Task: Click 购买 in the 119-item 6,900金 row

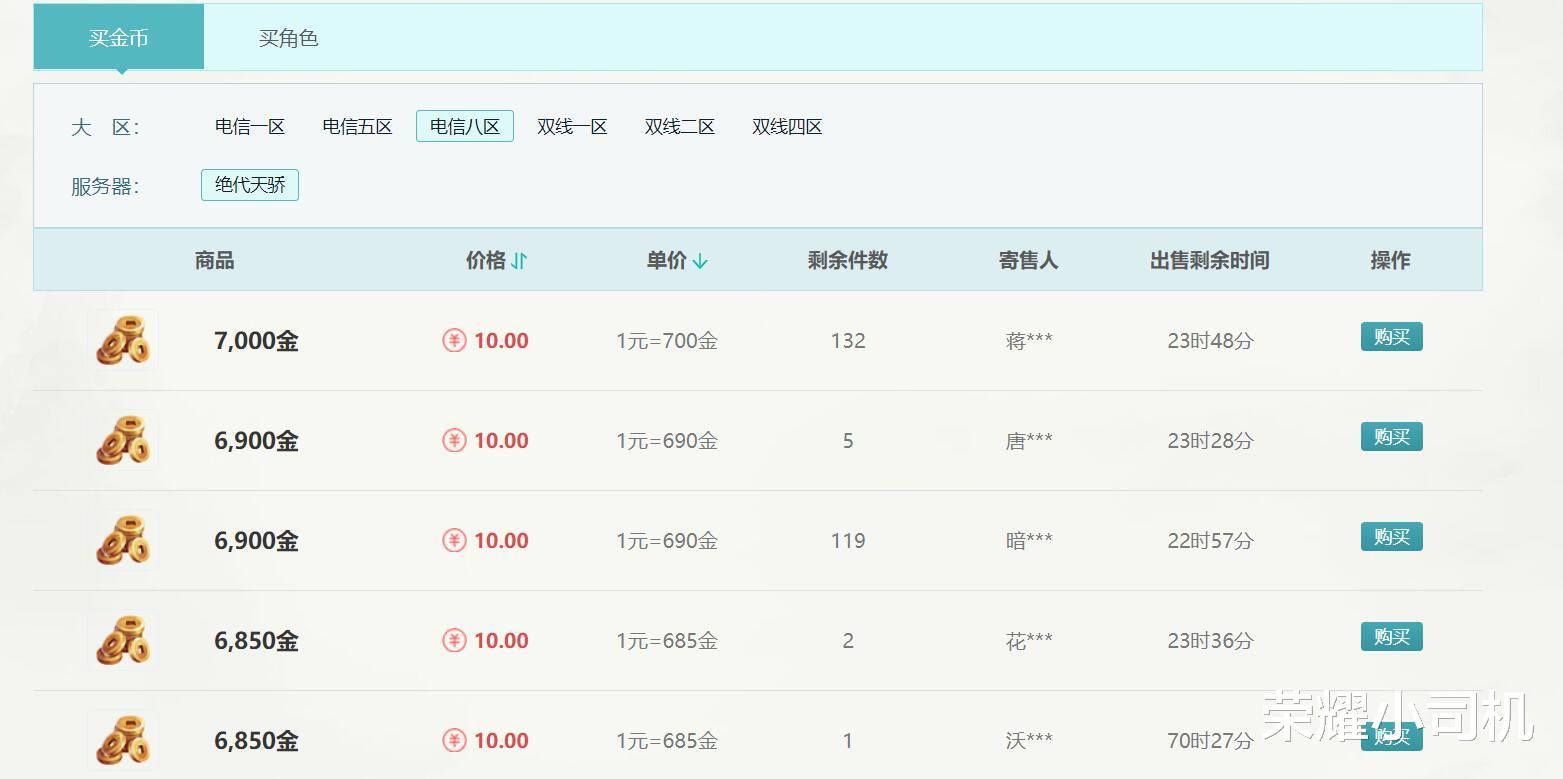Action: (x=1390, y=537)
